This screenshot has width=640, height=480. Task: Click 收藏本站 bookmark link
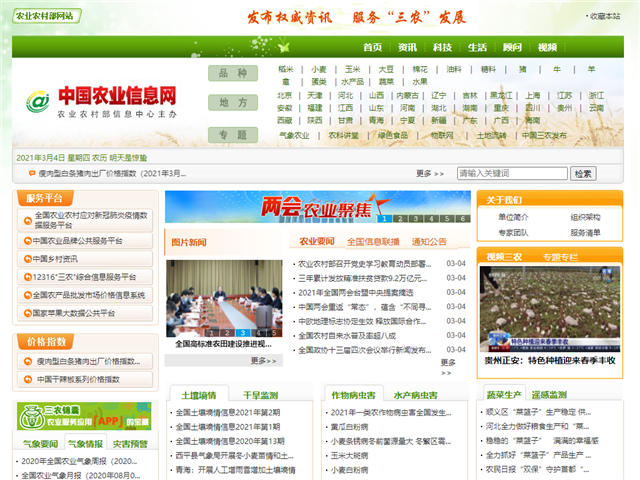coord(603,16)
